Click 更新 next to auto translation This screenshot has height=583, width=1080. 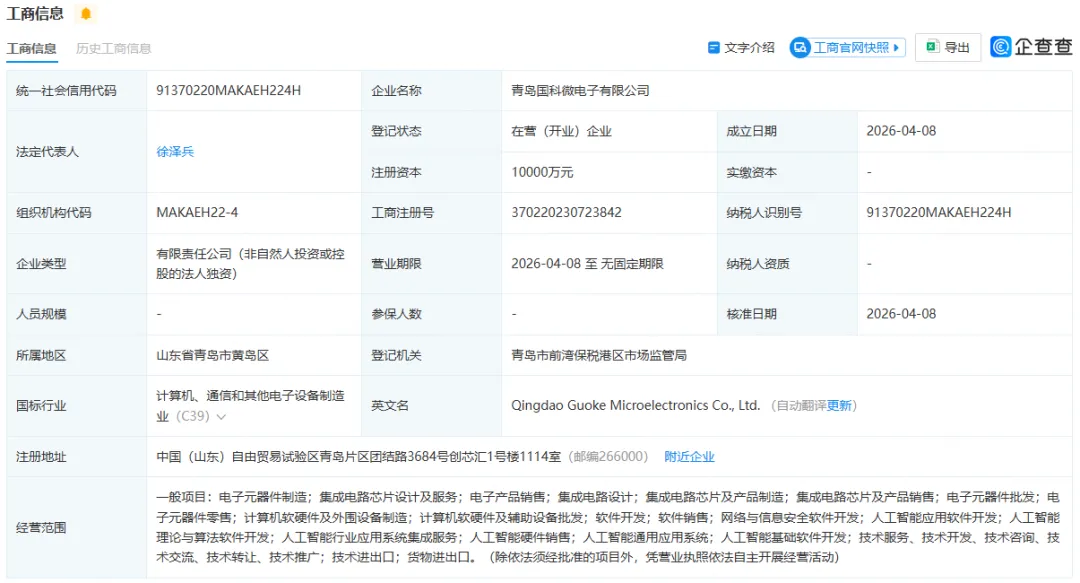tap(839, 406)
